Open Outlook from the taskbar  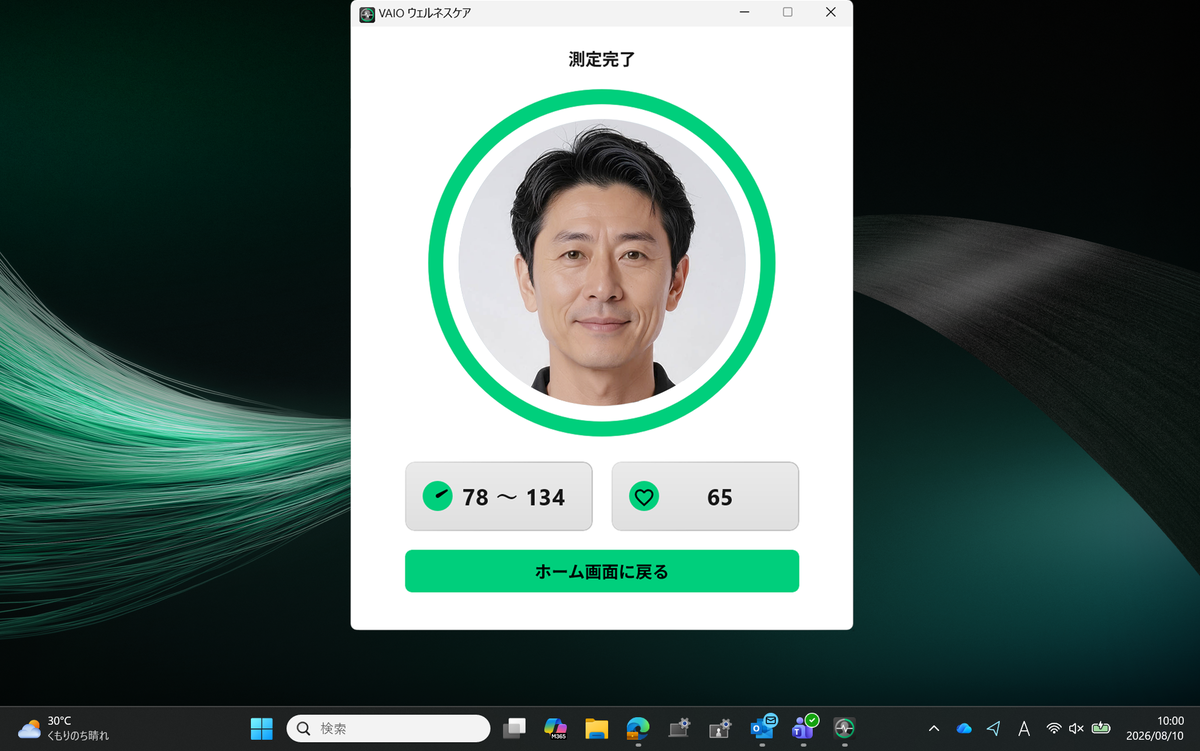tap(763, 727)
